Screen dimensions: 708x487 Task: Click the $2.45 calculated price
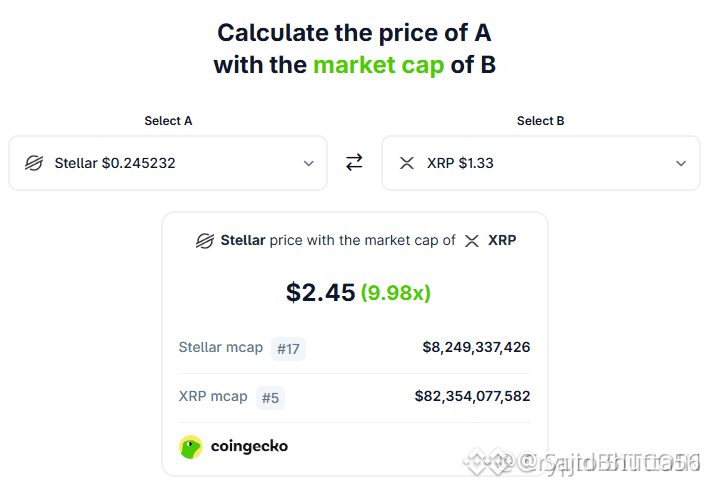click(x=321, y=292)
